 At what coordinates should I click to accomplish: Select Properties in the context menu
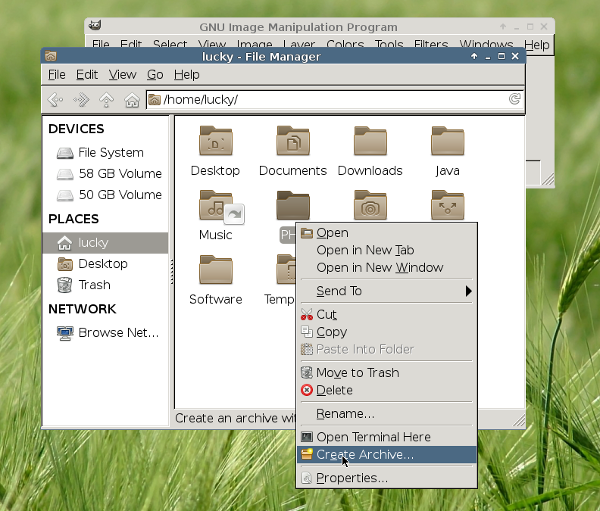pyautogui.click(x=351, y=478)
